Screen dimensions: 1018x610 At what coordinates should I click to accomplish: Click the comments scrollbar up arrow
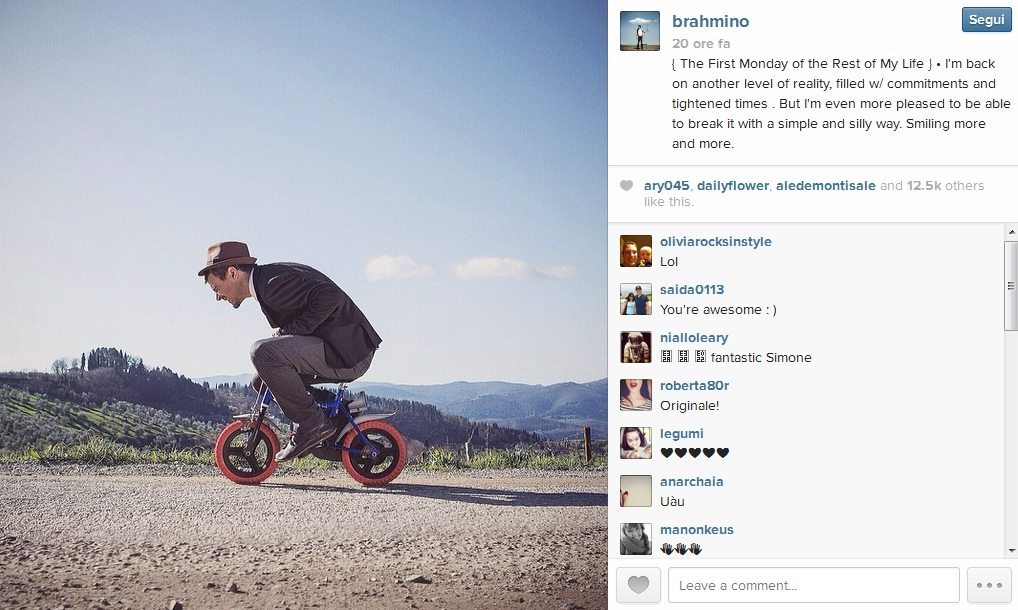[1011, 232]
